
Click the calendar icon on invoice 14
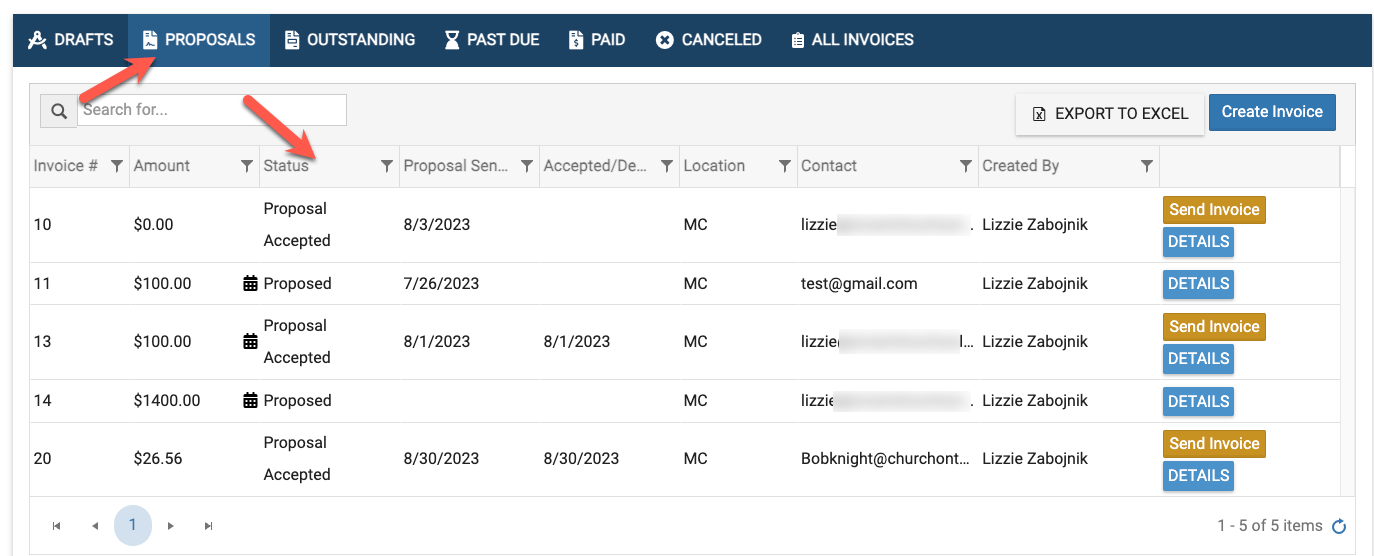tap(250, 401)
